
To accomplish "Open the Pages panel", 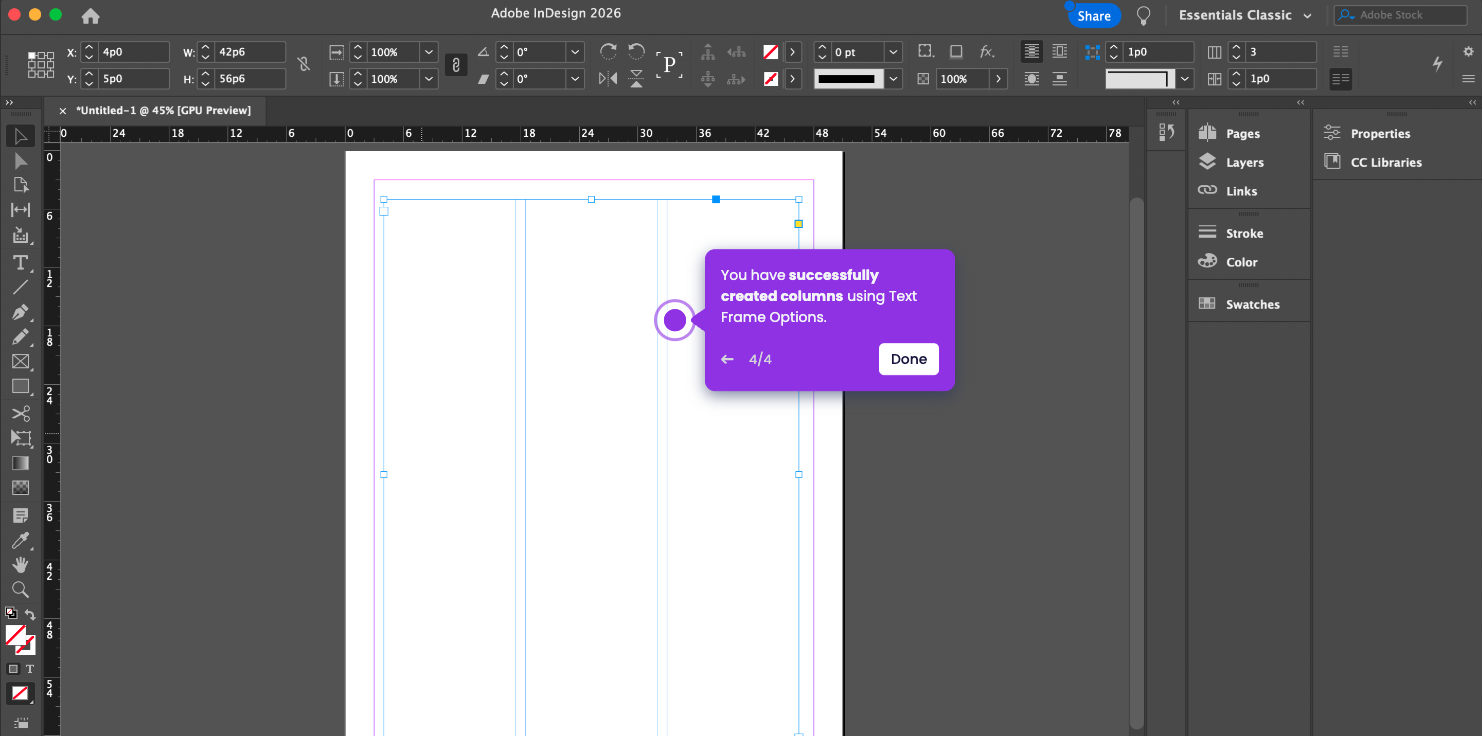I will point(1242,133).
